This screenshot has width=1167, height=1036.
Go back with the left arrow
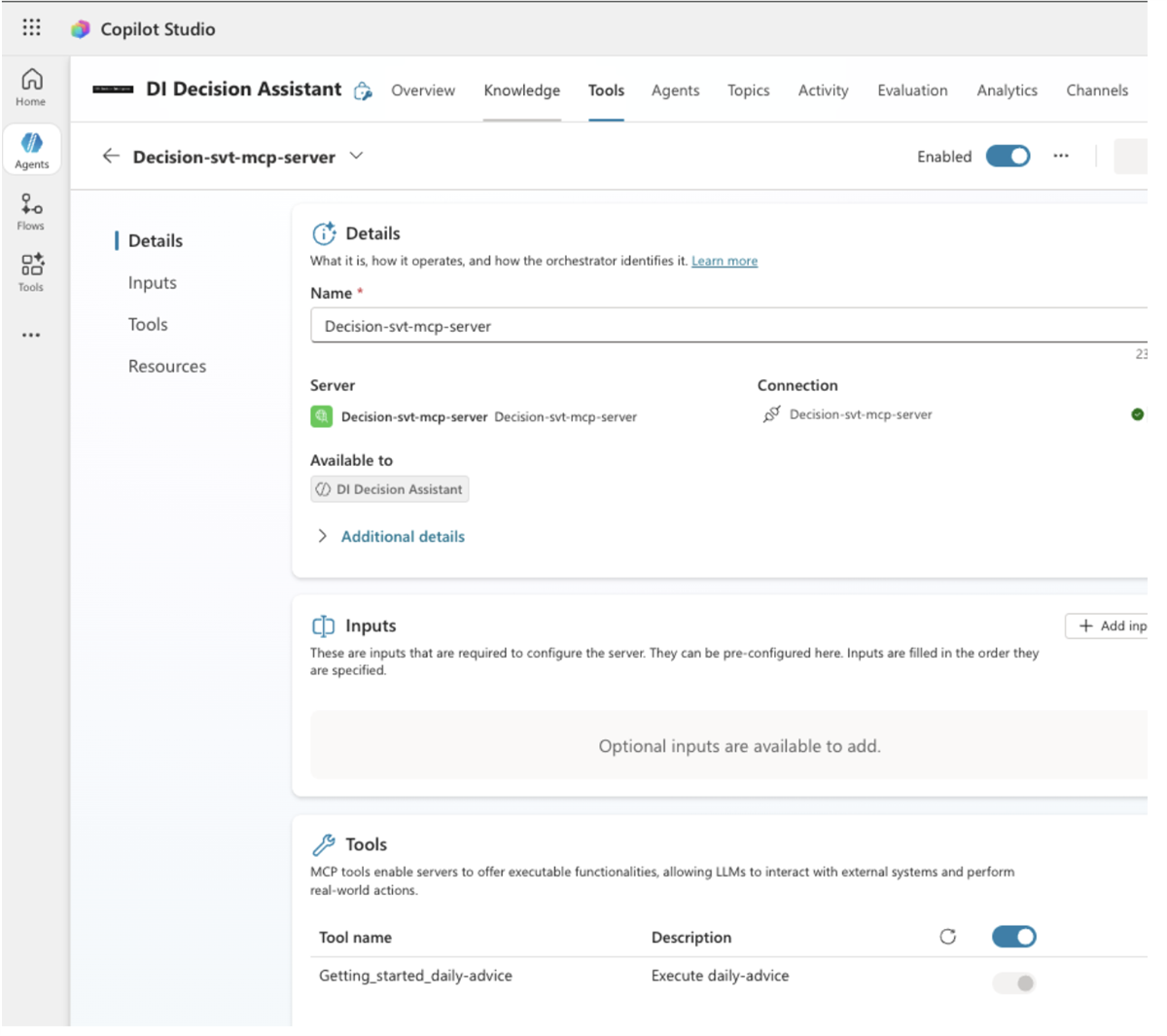[111, 156]
